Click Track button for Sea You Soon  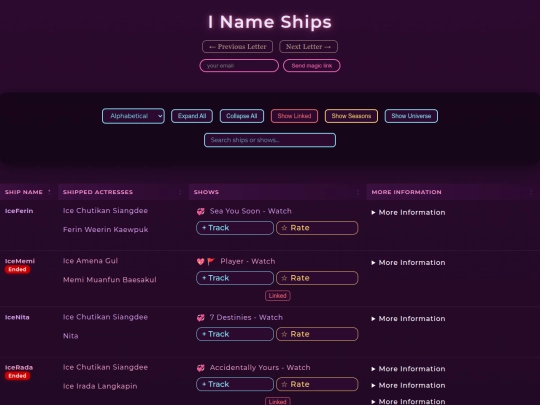tap(235, 228)
